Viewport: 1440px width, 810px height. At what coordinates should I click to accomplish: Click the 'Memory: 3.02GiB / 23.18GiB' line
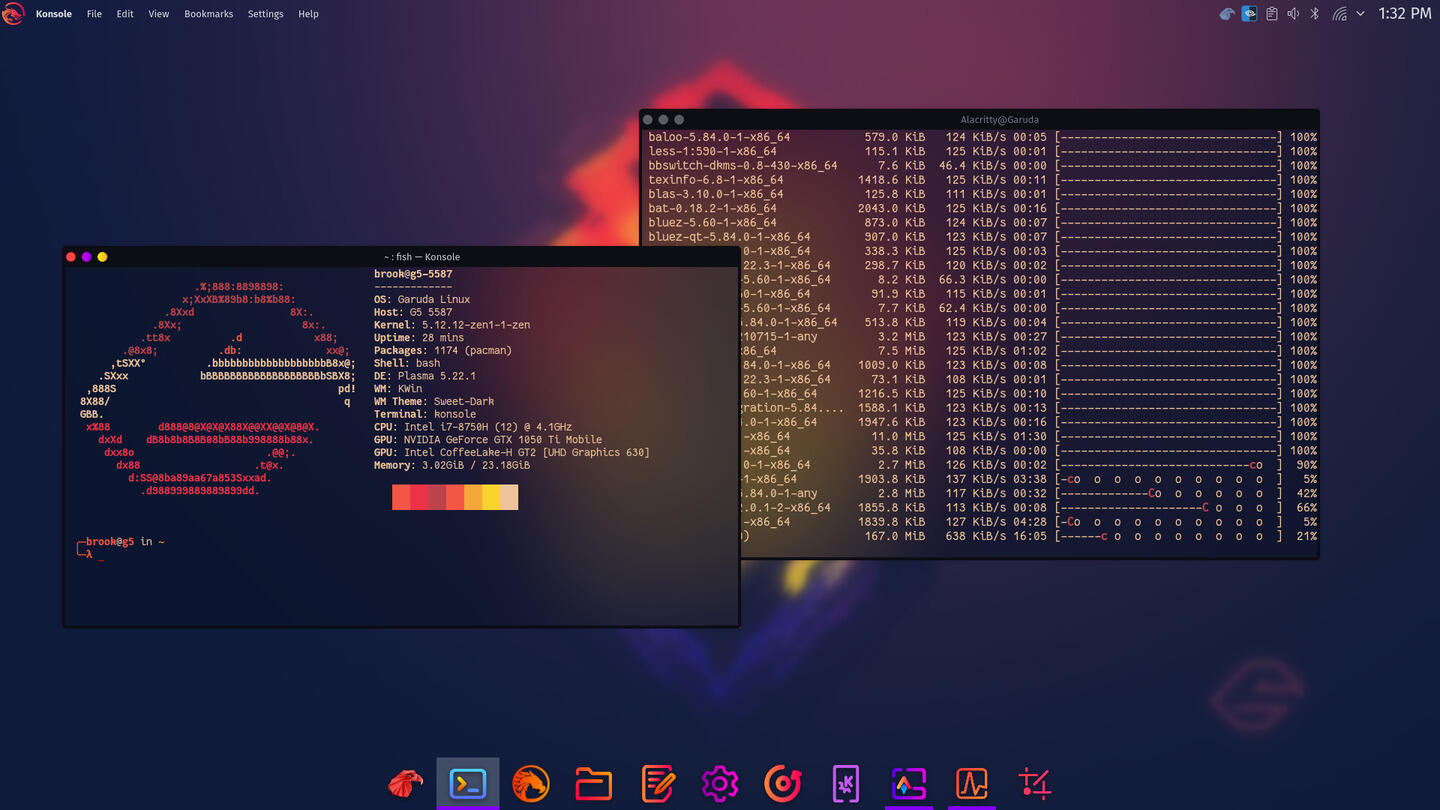[452, 465]
